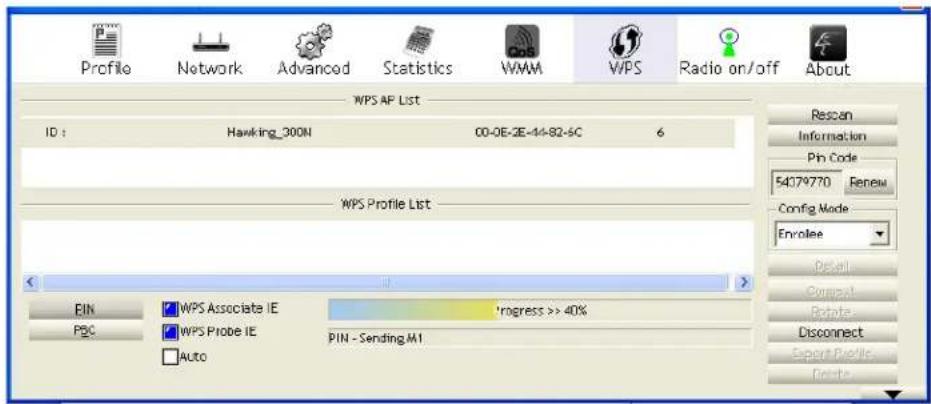Click the PBC button
This screenshot has width=931, height=404.
86,332
